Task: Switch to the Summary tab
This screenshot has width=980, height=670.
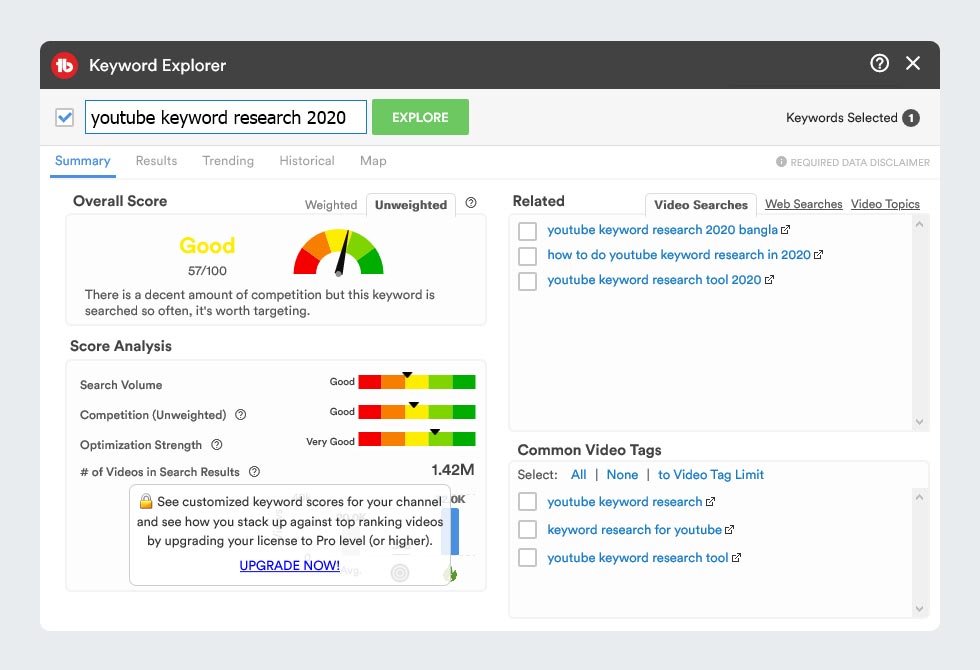Action: tap(82, 161)
